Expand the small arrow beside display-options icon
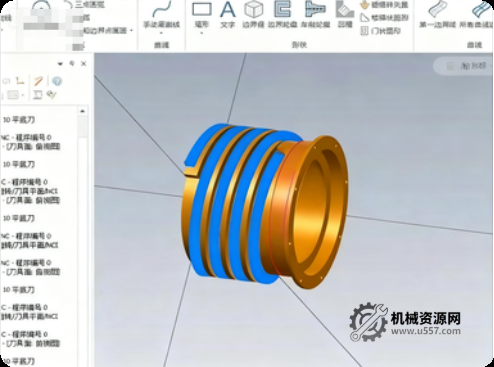The image size is (494, 367). 23,96
